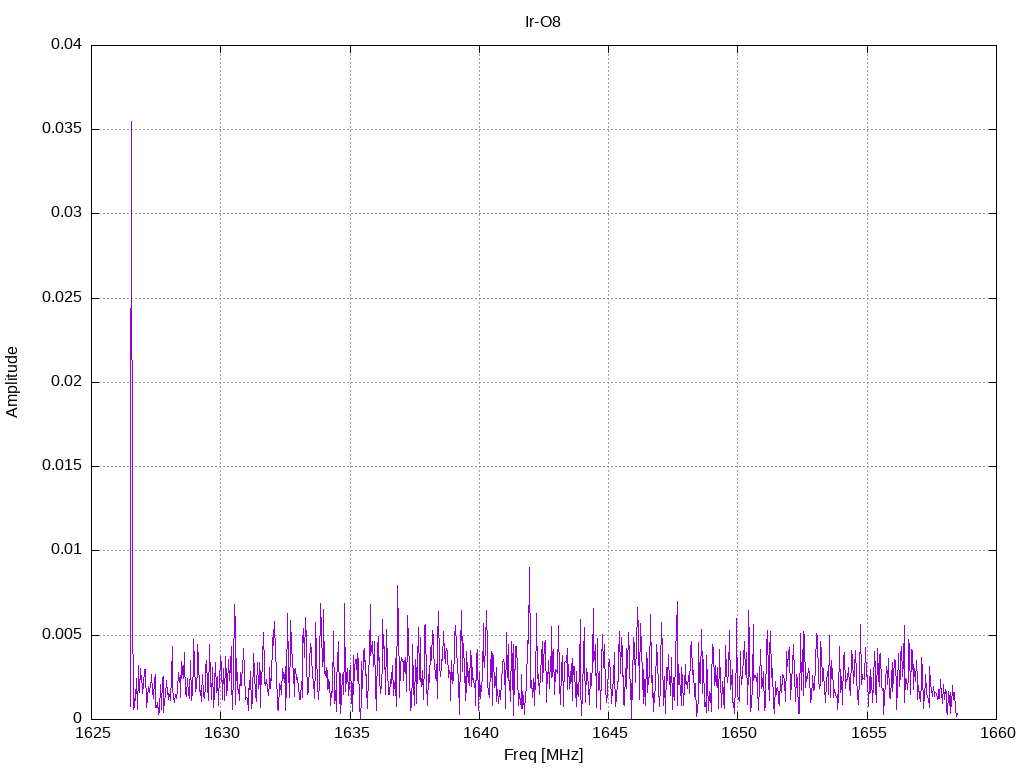
Task: Click the Amplitude y-axis label
Action: [13, 382]
